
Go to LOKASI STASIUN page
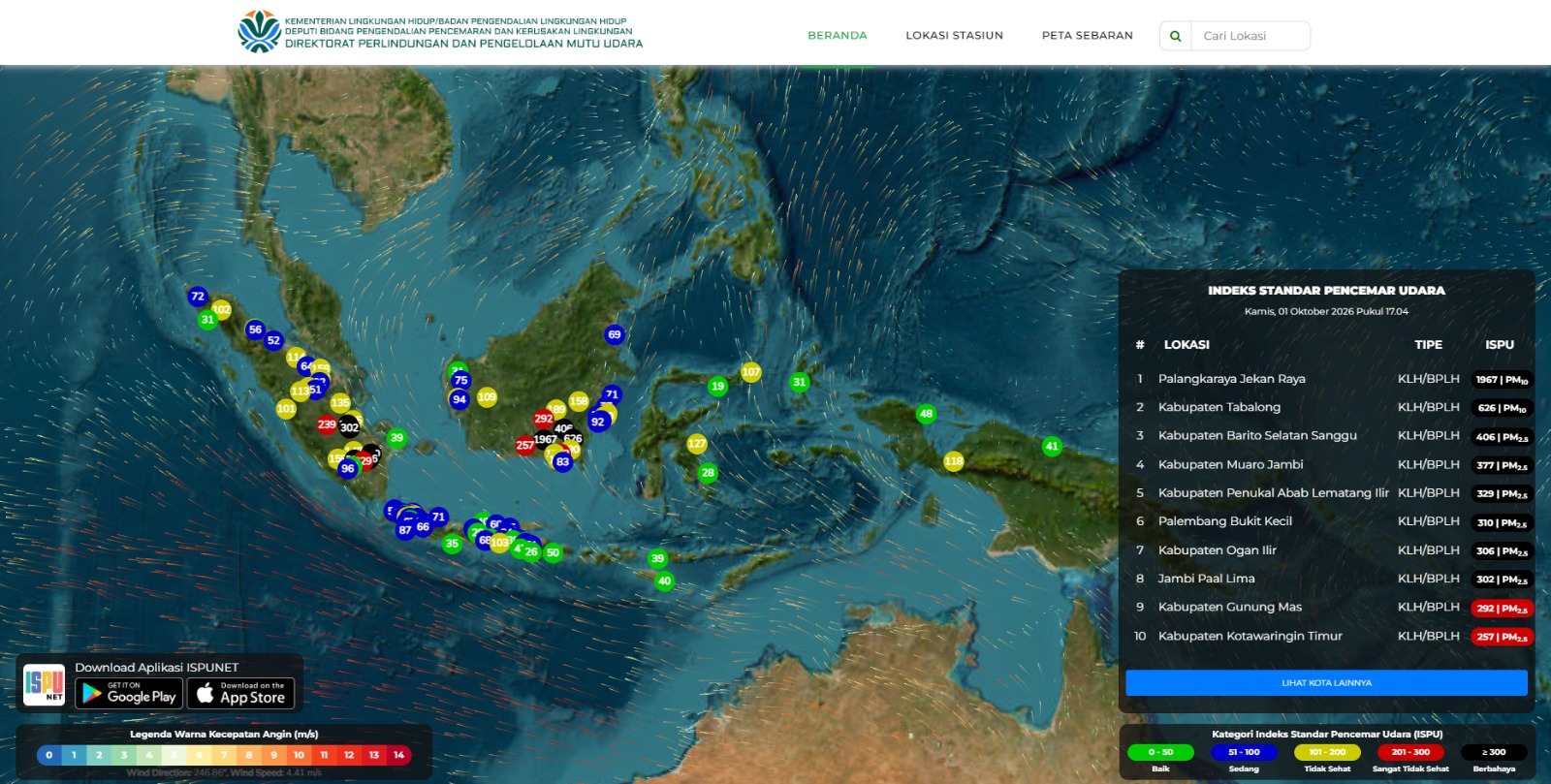955,36
